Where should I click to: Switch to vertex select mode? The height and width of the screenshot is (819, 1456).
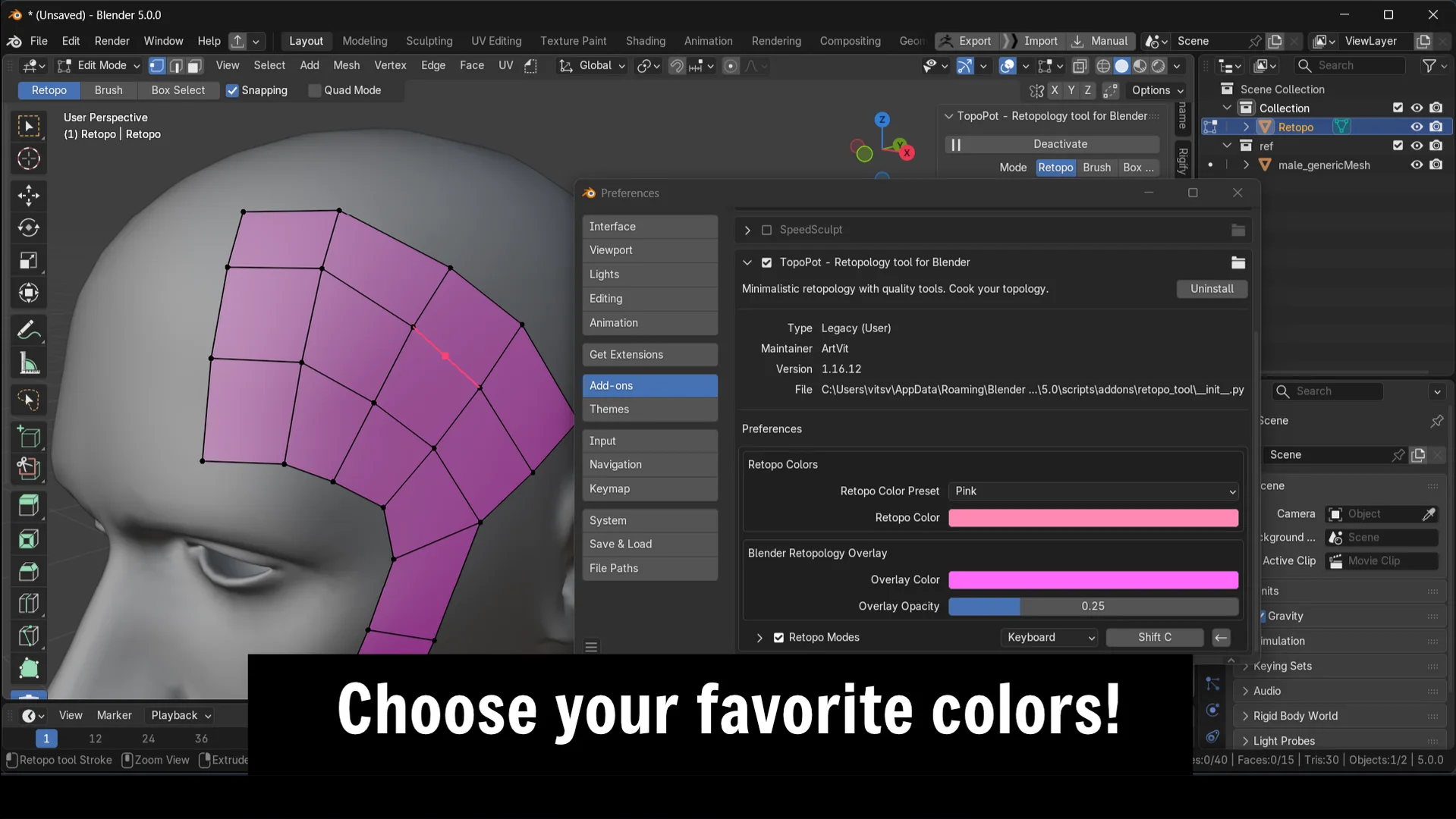[157, 66]
